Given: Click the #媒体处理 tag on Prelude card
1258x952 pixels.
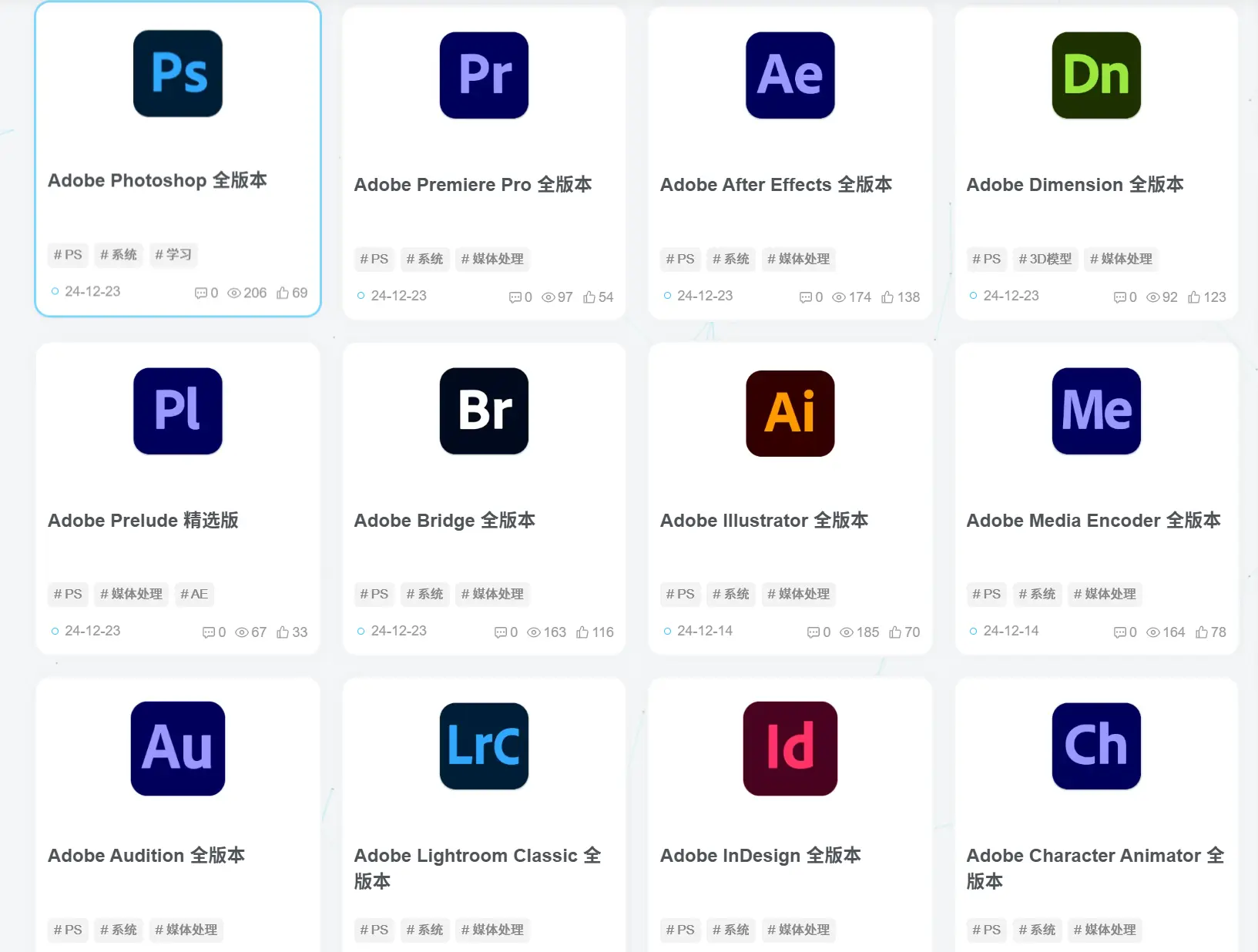Looking at the screenshot, I should 132,594.
